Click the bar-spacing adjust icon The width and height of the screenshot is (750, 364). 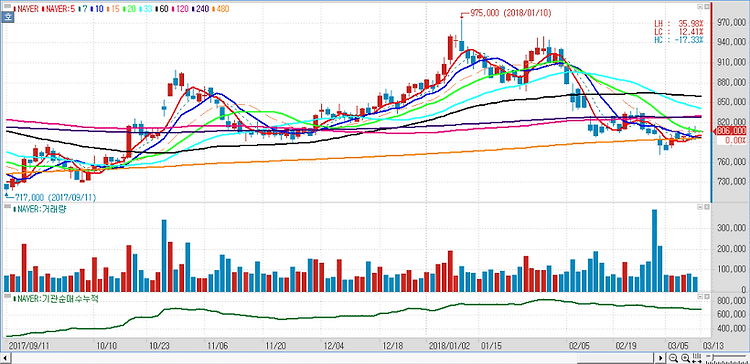point(696,358)
